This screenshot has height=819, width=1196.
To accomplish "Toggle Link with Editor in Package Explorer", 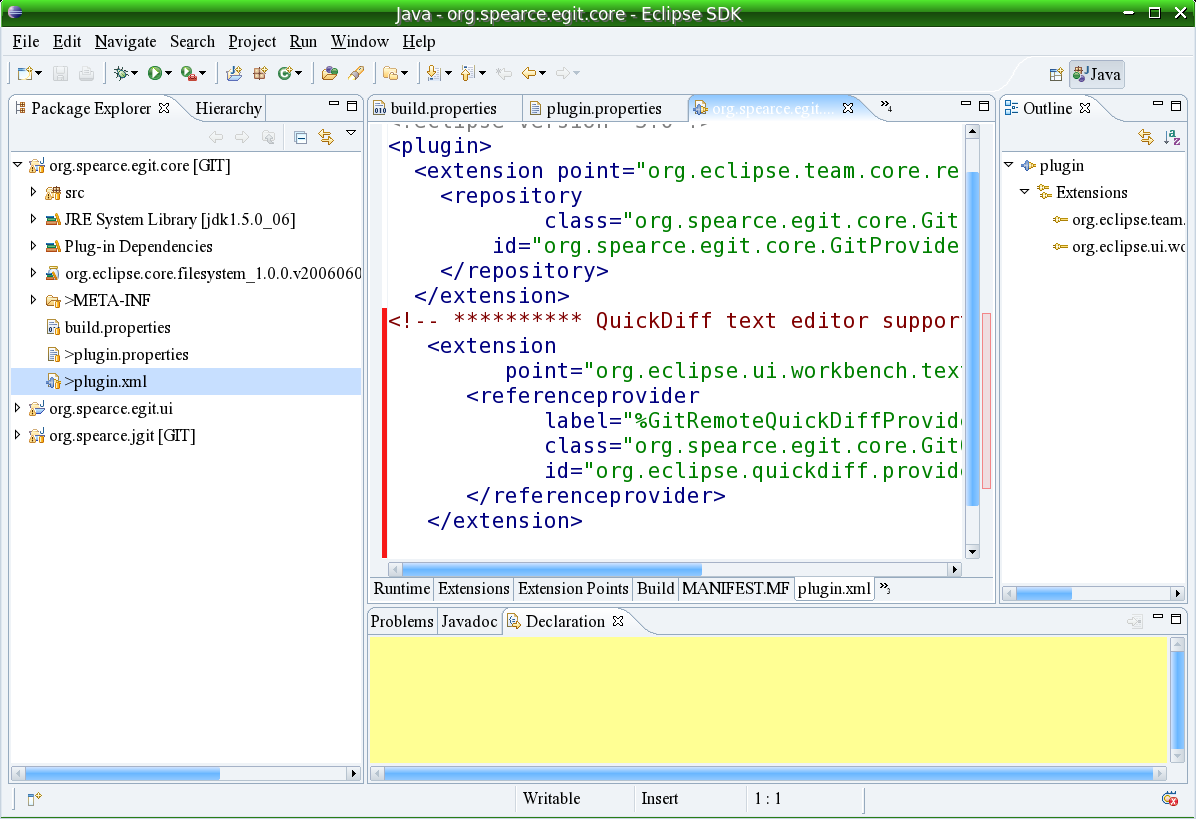I will 326,137.
